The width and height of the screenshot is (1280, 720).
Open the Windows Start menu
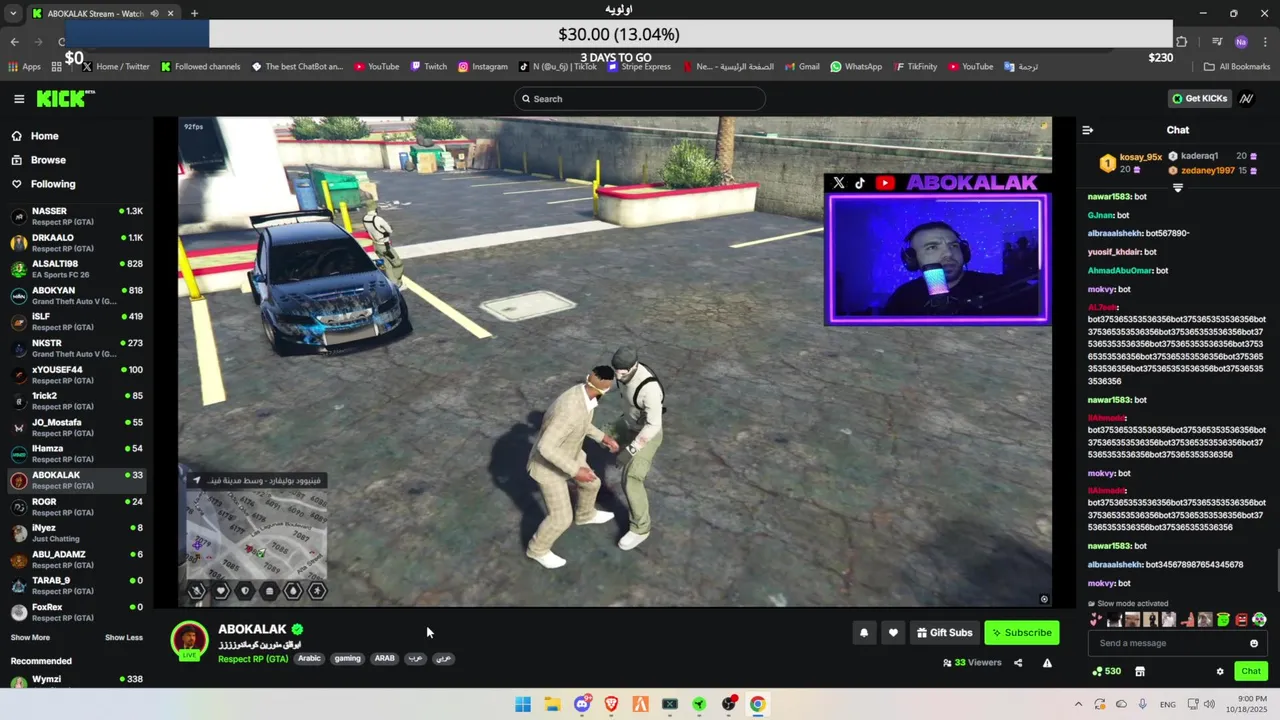point(523,704)
